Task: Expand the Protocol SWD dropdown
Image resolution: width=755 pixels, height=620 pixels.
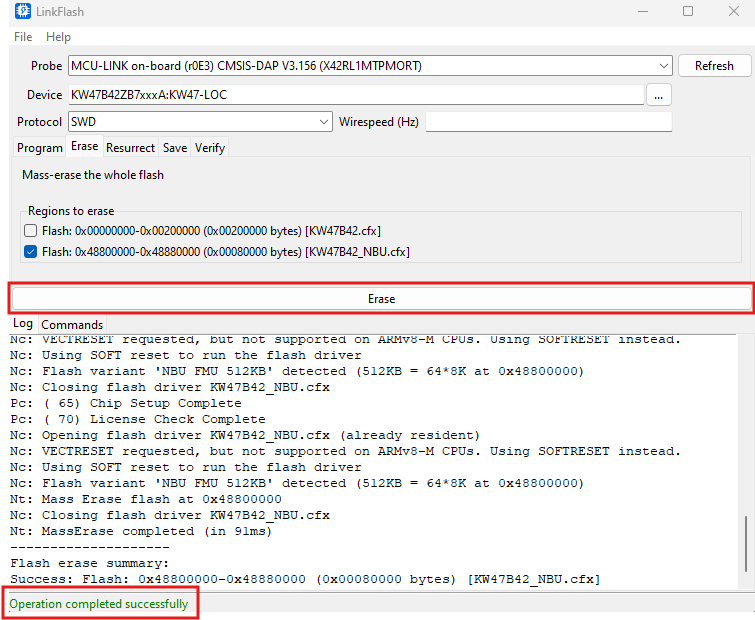Action: [323, 122]
